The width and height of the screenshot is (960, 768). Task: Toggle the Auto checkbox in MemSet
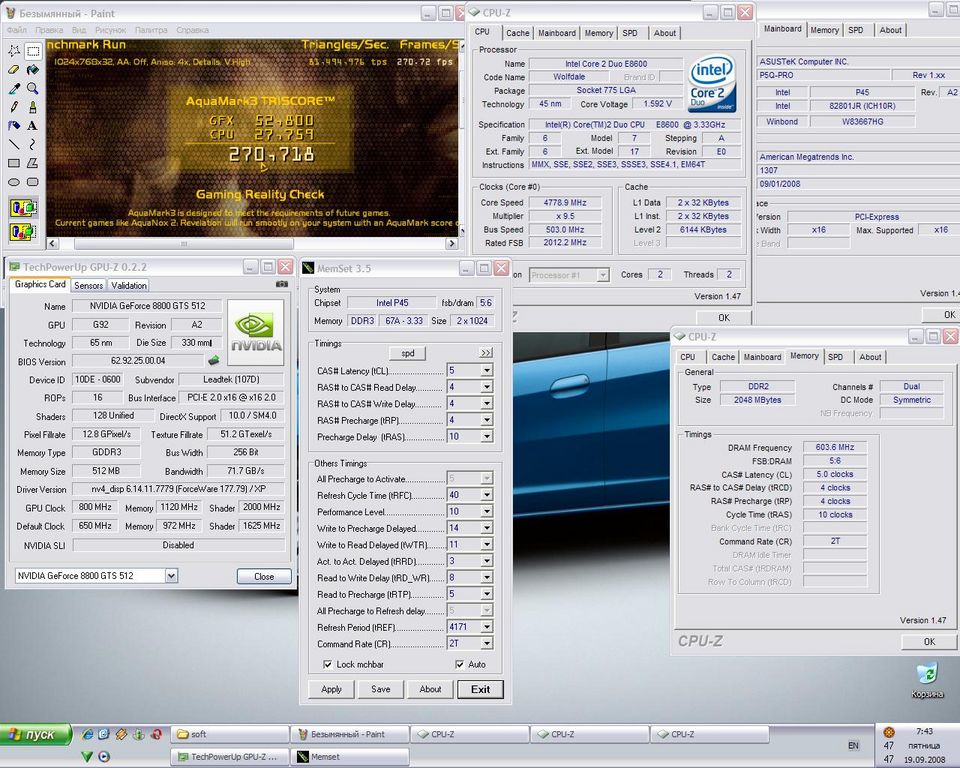coord(460,664)
